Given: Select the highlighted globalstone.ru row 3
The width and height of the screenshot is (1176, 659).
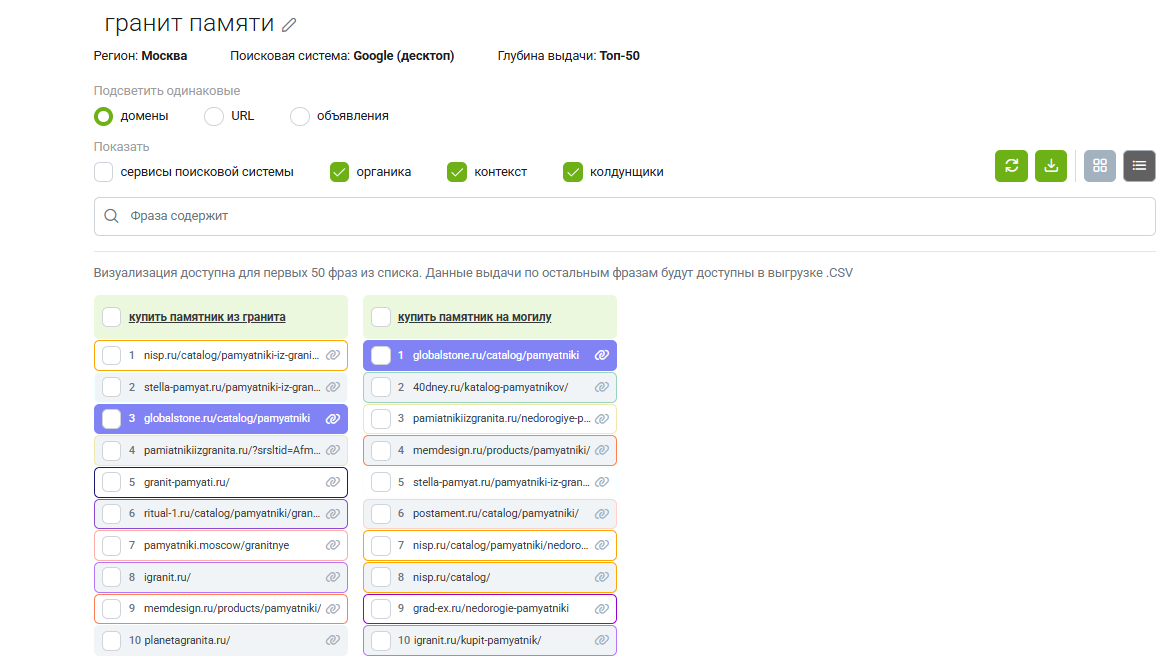Looking at the screenshot, I should tap(112, 418).
